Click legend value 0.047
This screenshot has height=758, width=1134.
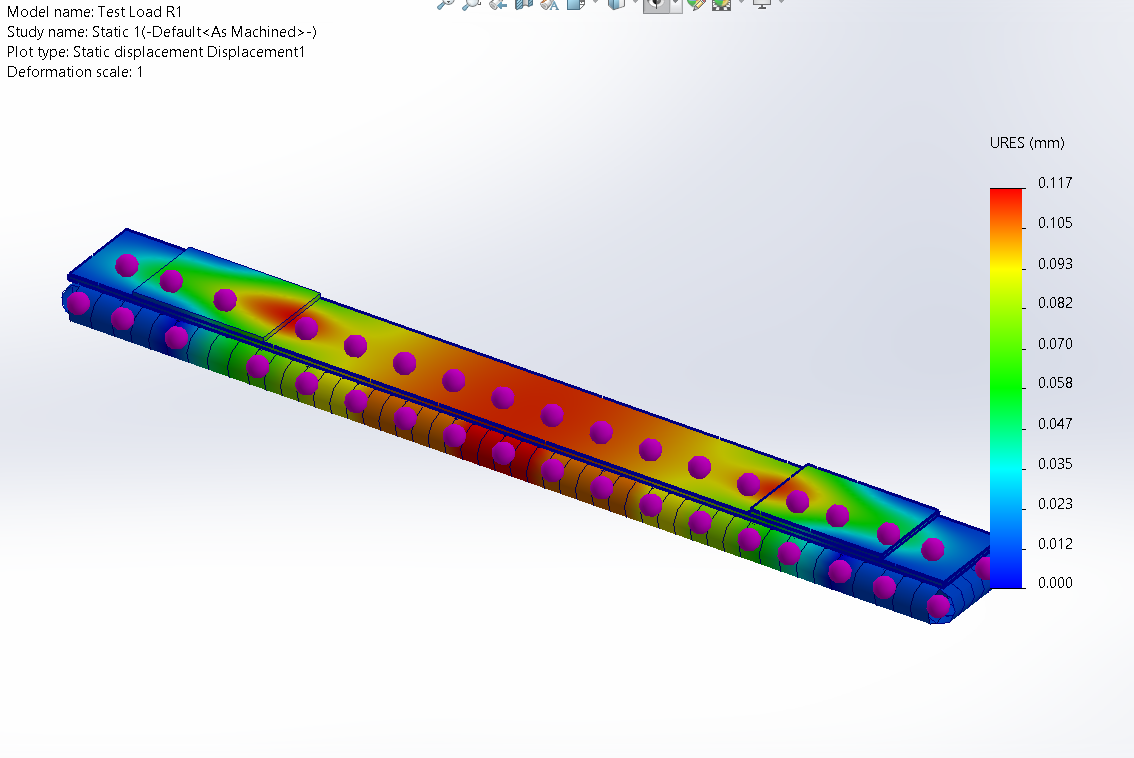click(1055, 423)
